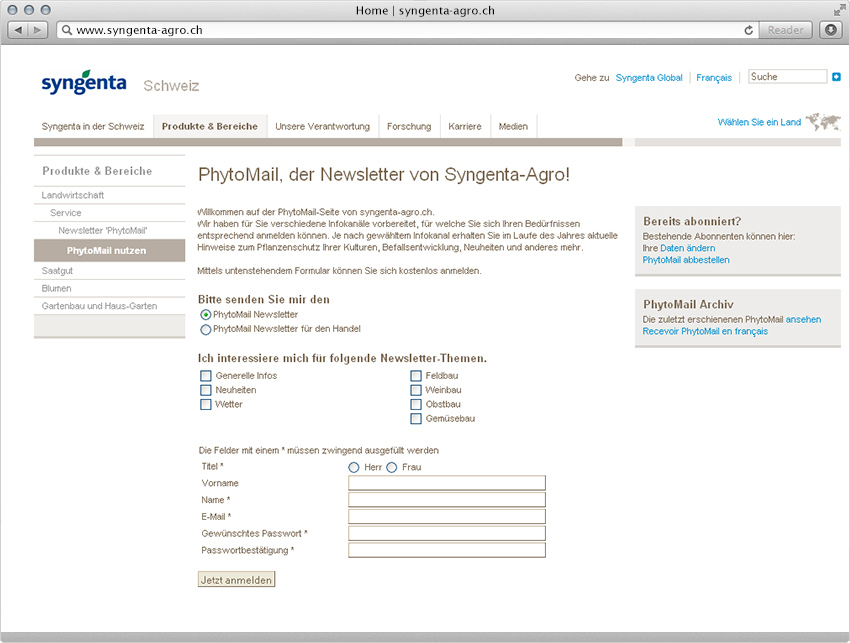850x643 pixels.
Task: Click the PhytoMail abbestellen link
Action: [x=686, y=260]
